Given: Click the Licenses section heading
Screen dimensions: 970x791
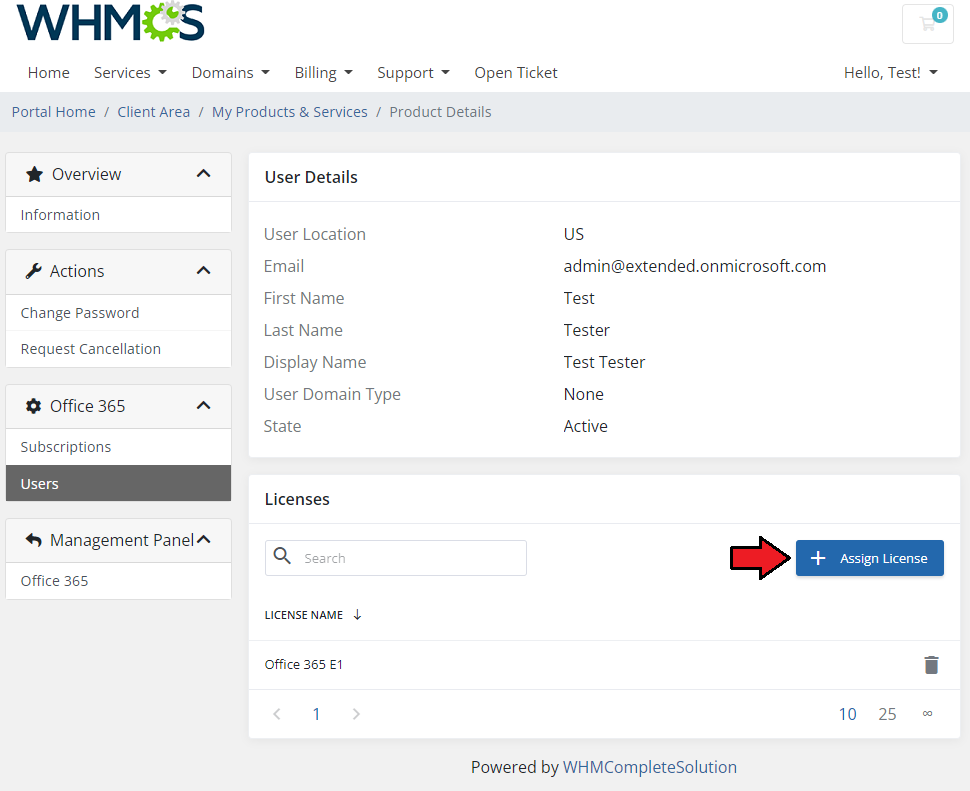Looking at the screenshot, I should (297, 499).
